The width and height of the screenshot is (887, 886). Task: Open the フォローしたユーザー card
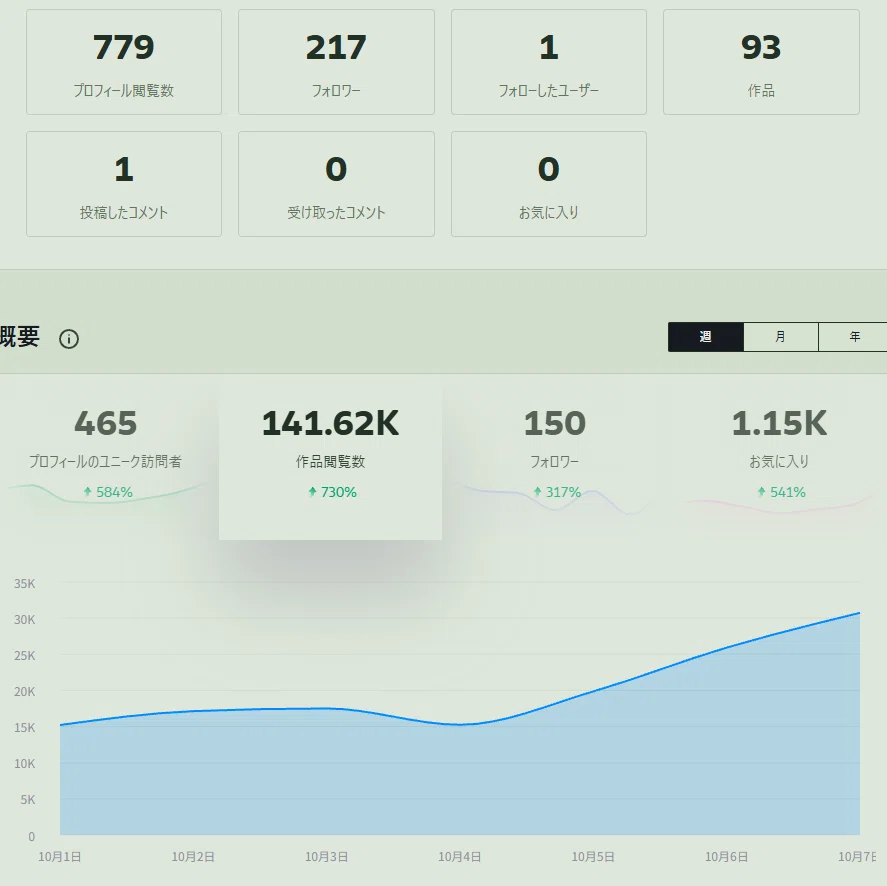pos(549,62)
